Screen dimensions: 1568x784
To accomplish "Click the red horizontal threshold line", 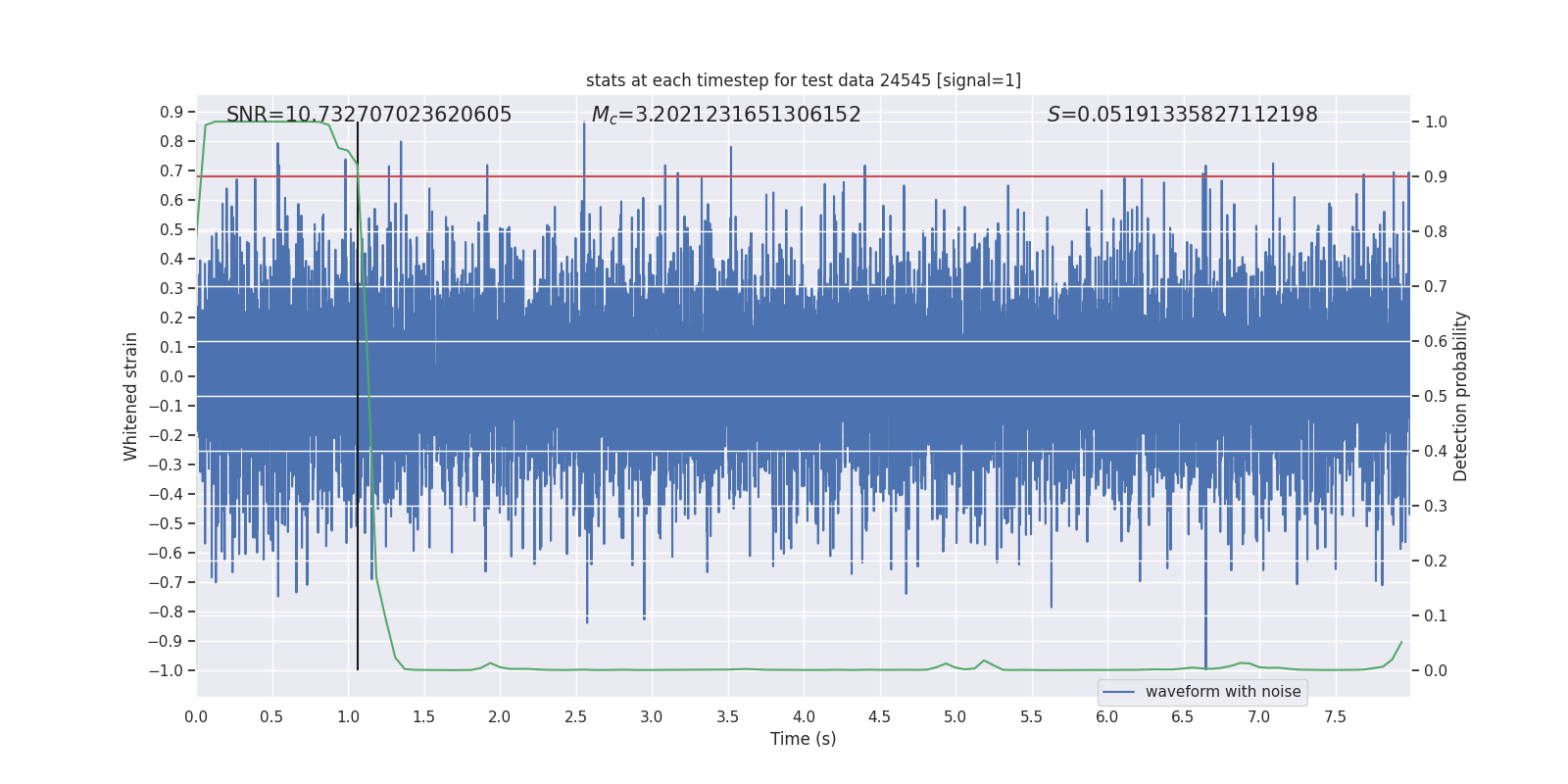I will tap(804, 176).
